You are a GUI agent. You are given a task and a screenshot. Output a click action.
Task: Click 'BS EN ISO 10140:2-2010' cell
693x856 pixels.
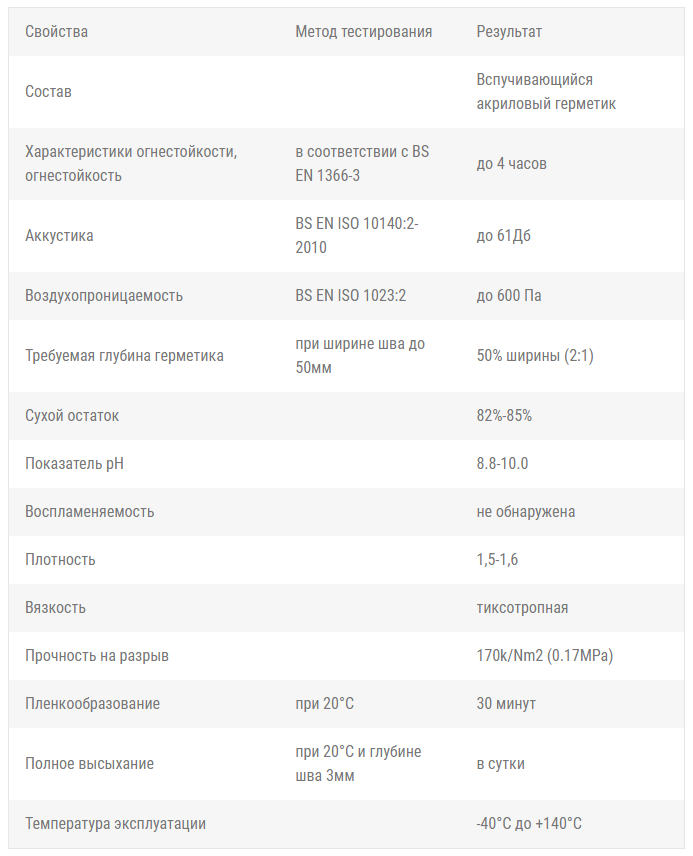tap(357, 235)
